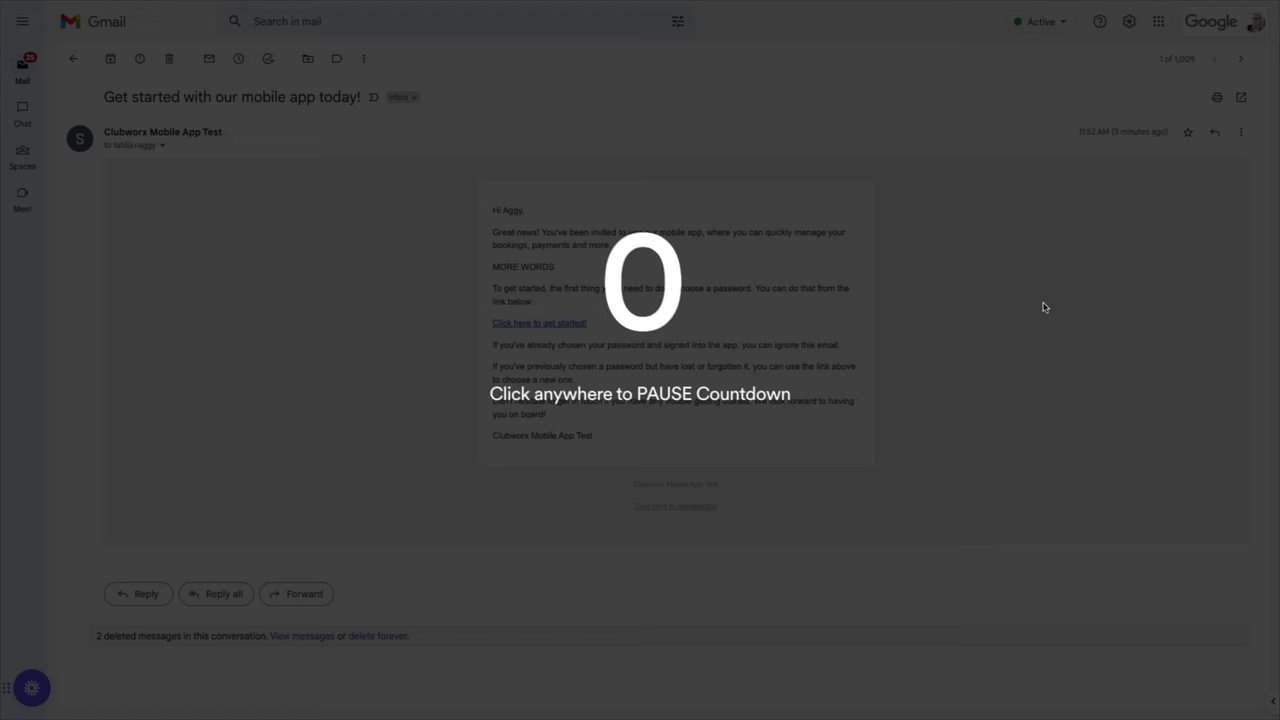
Task: Open search filter options icon
Action: (x=678, y=21)
